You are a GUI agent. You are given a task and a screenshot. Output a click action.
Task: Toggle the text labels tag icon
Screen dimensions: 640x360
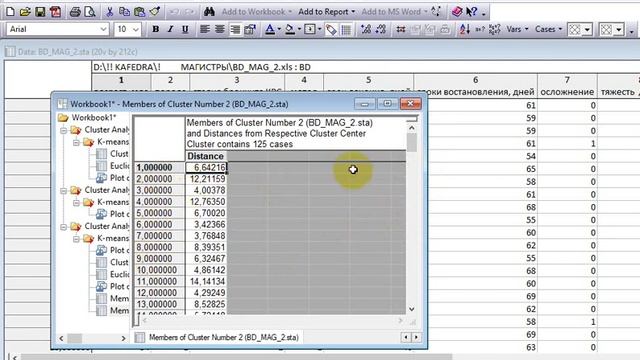331,29
